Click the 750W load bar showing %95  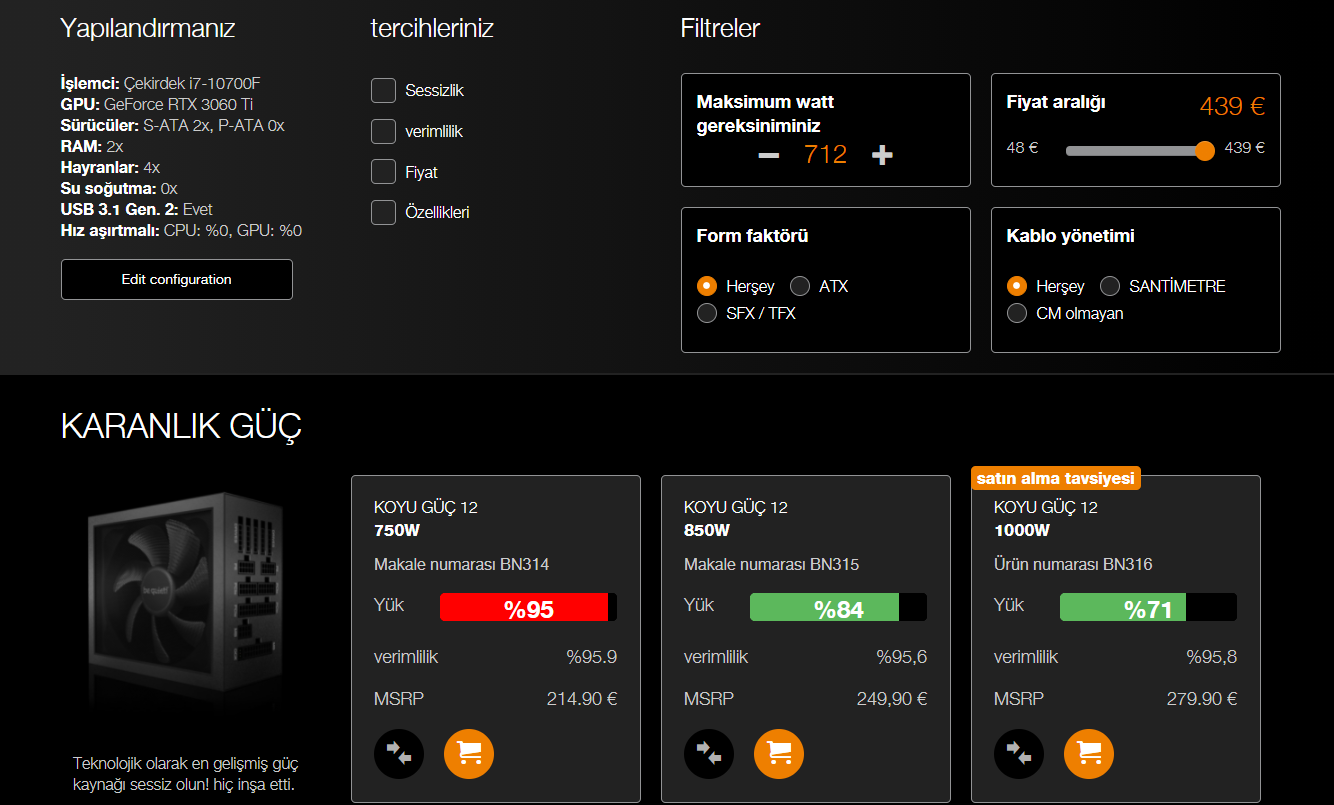528,607
